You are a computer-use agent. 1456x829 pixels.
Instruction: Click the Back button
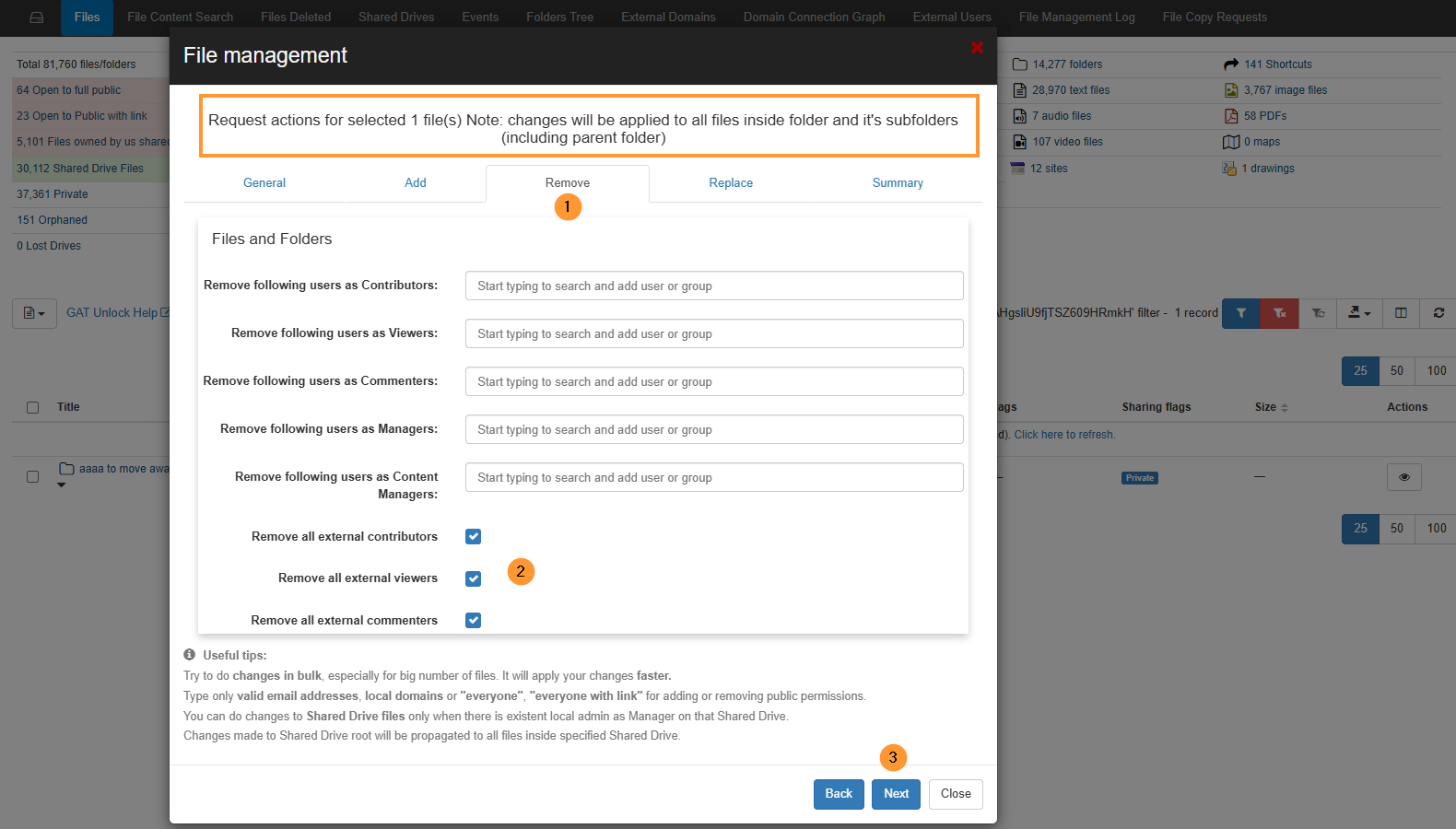click(839, 794)
